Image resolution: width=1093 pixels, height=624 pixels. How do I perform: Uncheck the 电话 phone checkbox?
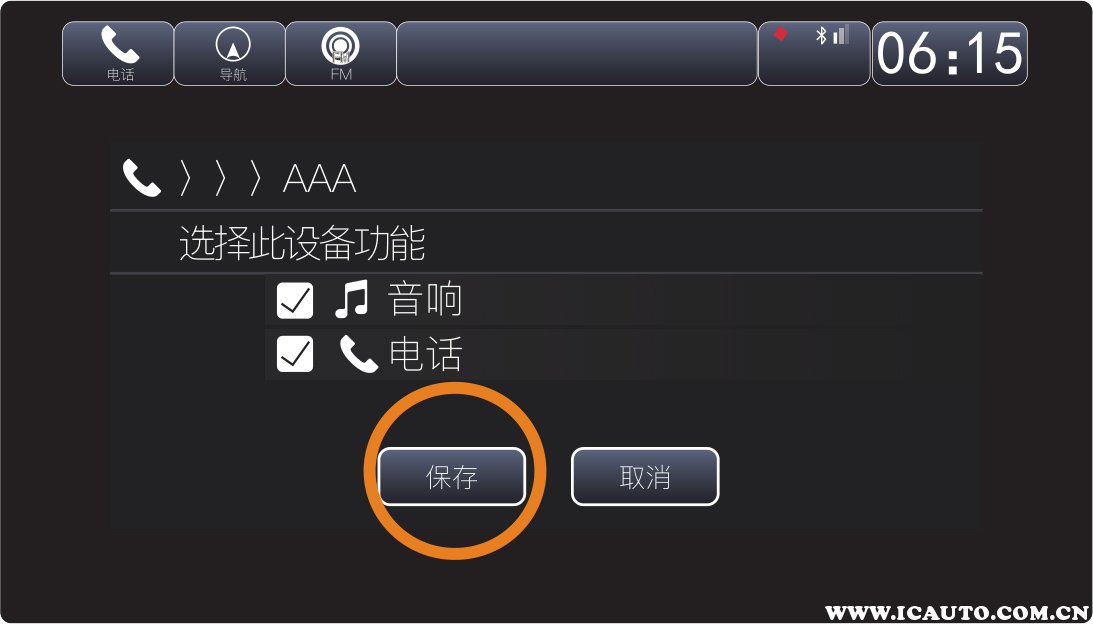pyautogui.click(x=295, y=354)
